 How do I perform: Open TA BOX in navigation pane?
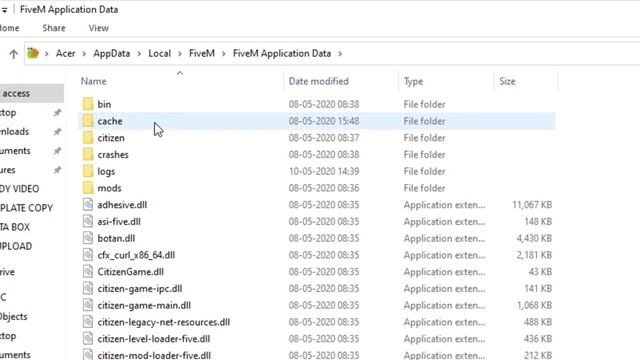point(15,227)
